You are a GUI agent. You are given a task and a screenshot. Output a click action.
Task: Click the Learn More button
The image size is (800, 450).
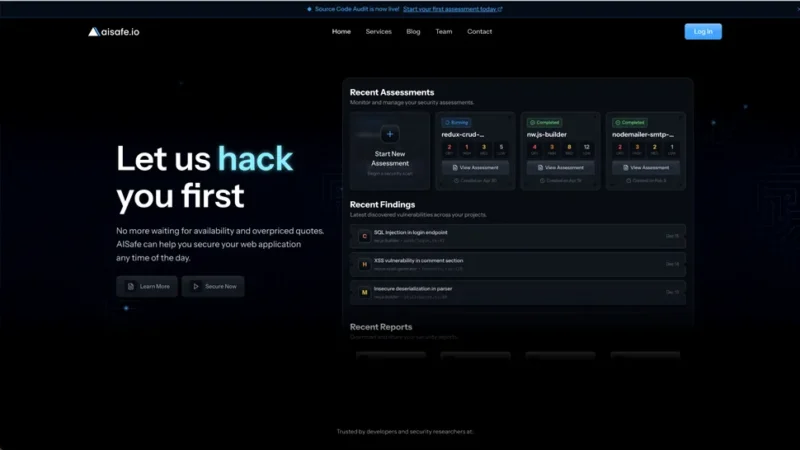[x=147, y=286]
